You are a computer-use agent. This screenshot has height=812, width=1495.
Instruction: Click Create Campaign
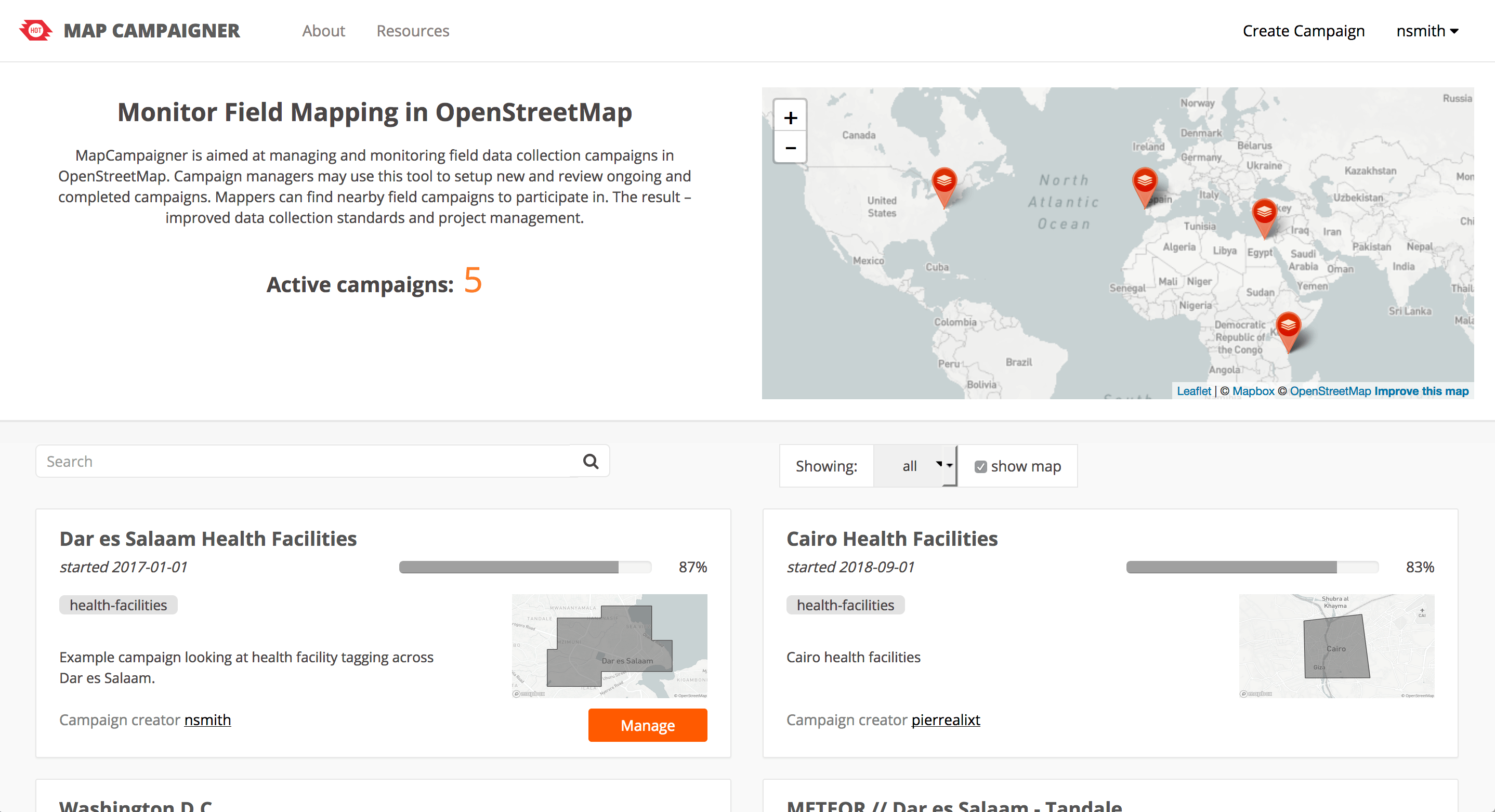pos(1304,31)
